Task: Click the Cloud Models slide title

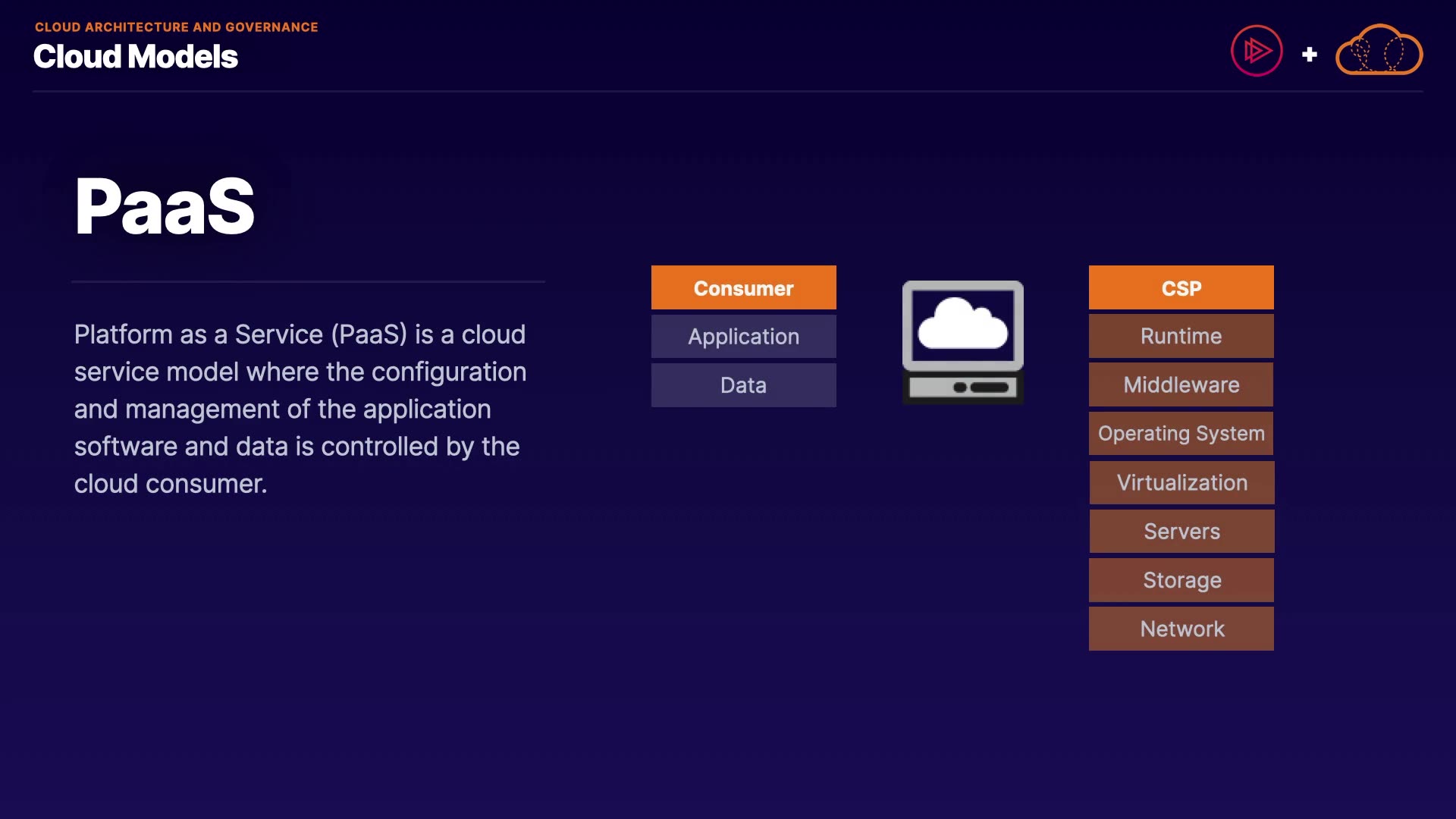Action: point(136,57)
